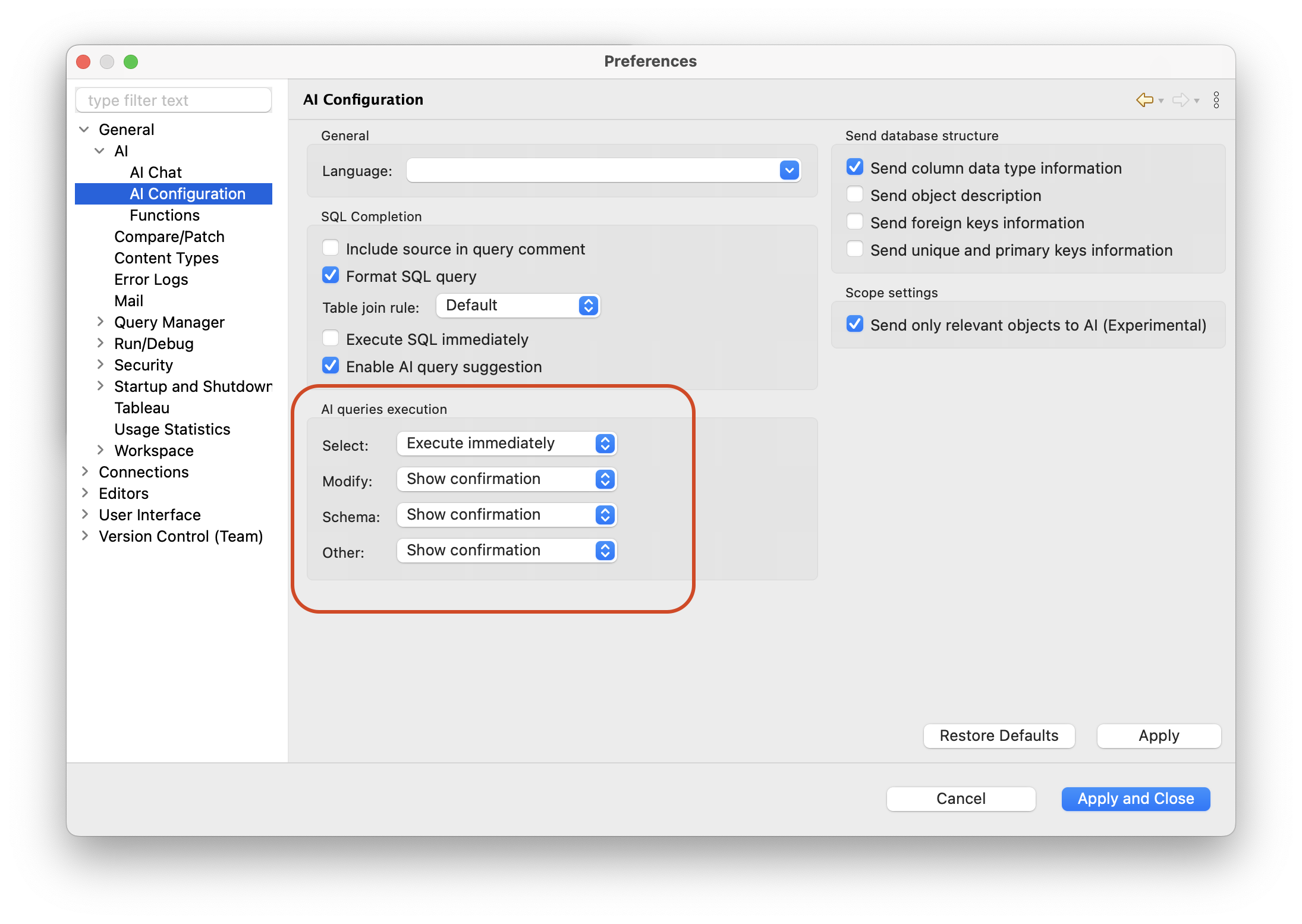Click the green zoom window button
Screen dimensions: 1302x924
[131, 62]
